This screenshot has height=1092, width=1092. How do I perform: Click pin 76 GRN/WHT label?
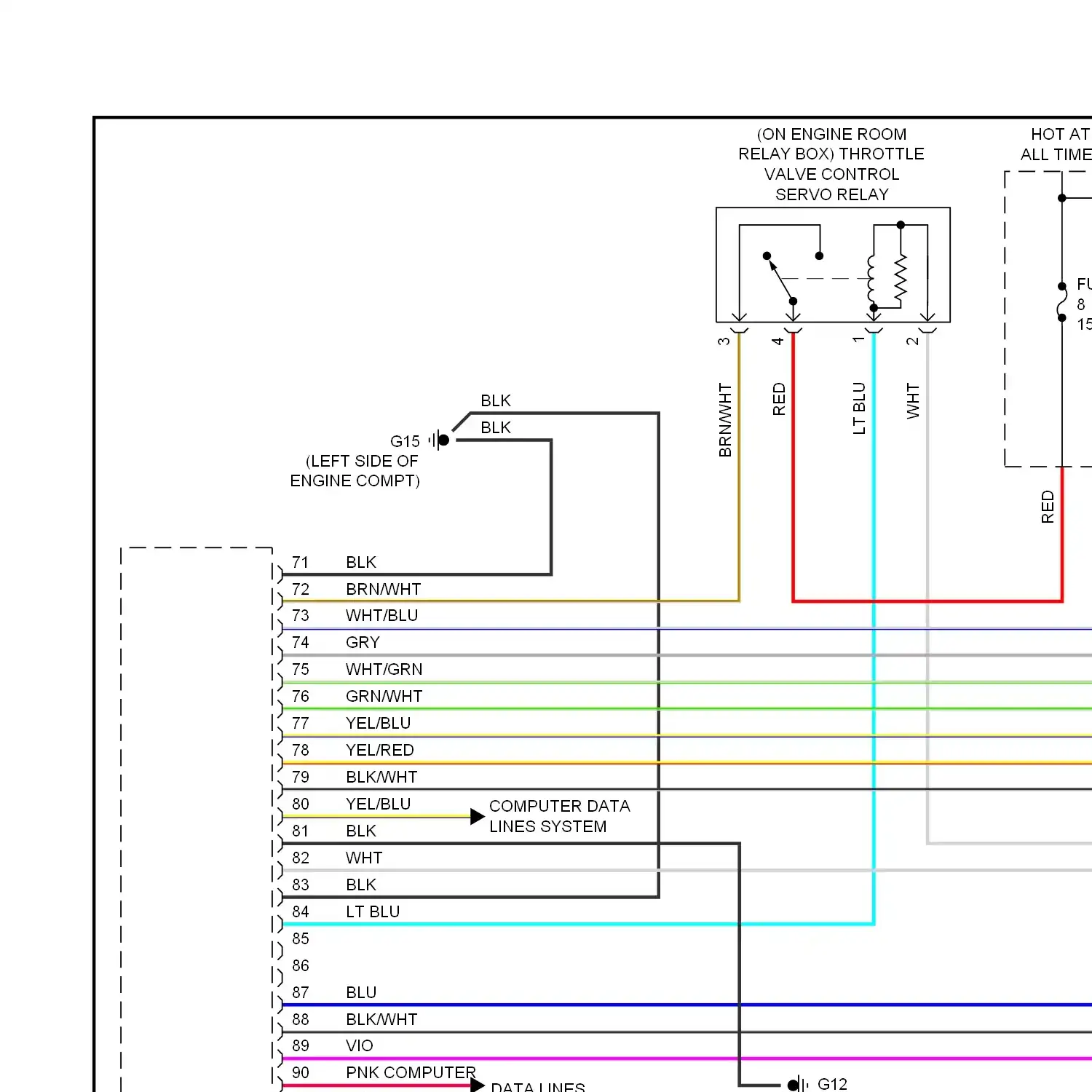tap(384, 696)
